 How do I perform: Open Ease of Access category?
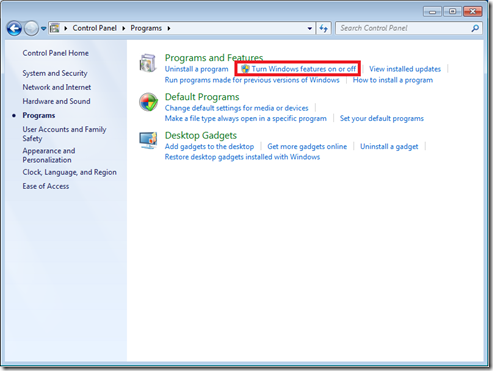pyautogui.click(x=46, y=186)
